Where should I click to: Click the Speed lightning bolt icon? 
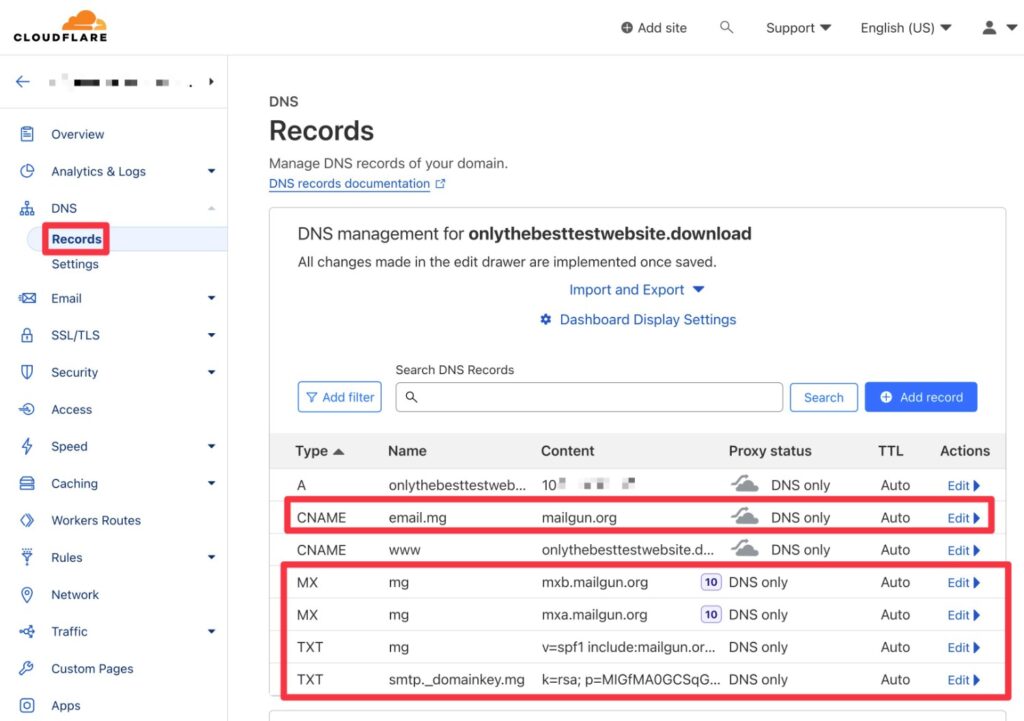click(28, 446)
